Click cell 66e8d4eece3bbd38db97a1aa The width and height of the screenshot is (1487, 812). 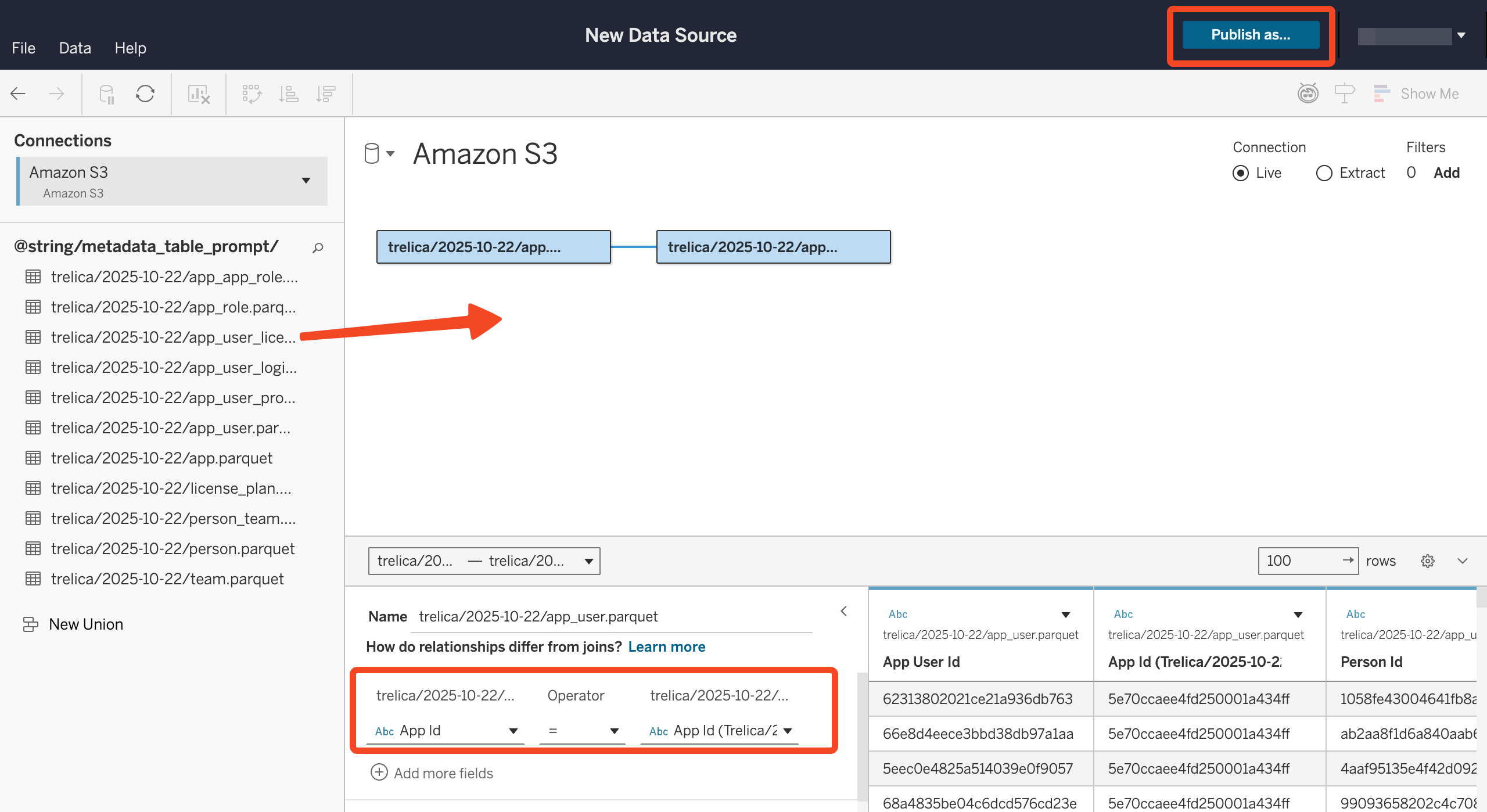coord(981,734)
